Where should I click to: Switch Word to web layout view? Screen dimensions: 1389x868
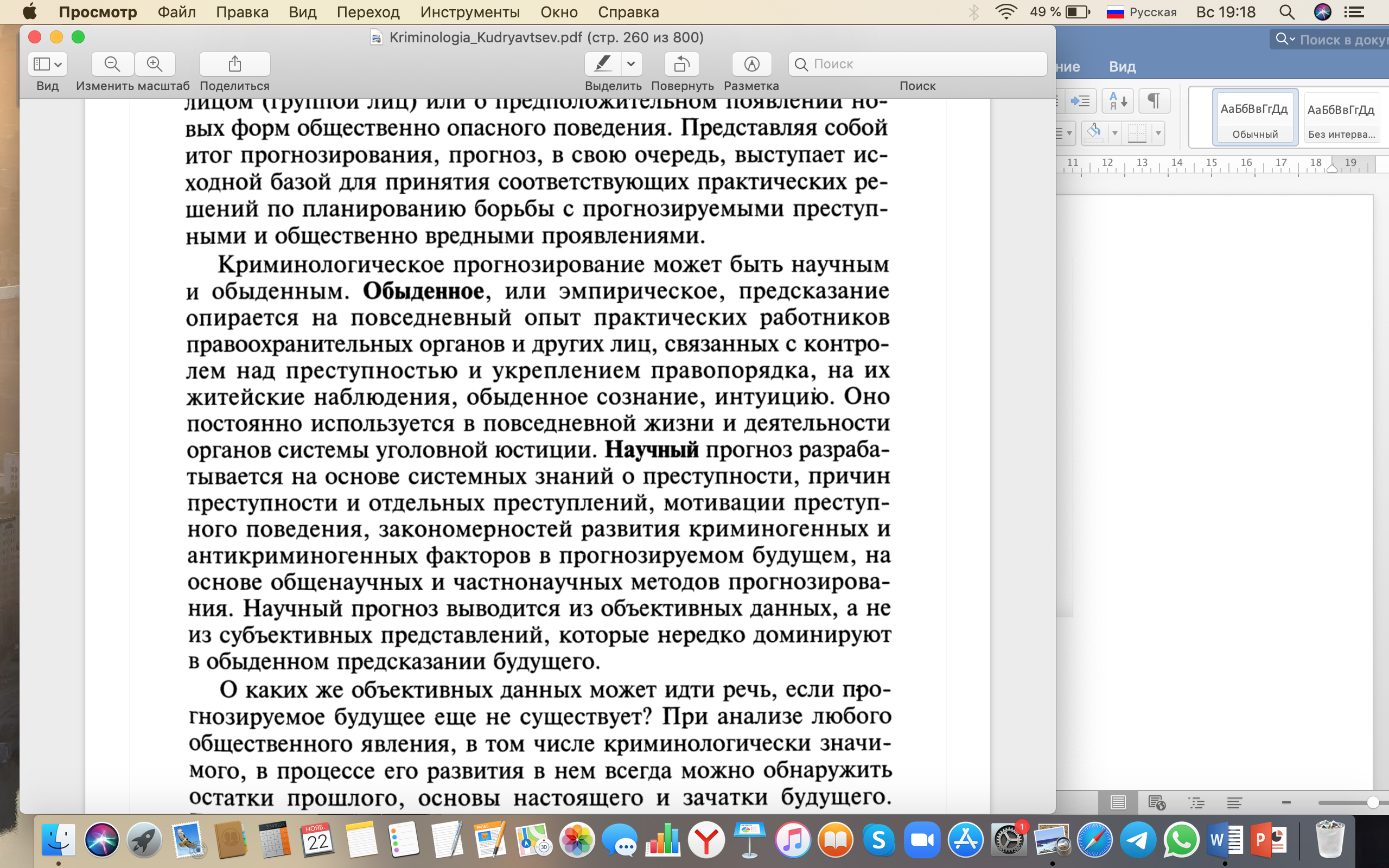tap(1157, 802)
